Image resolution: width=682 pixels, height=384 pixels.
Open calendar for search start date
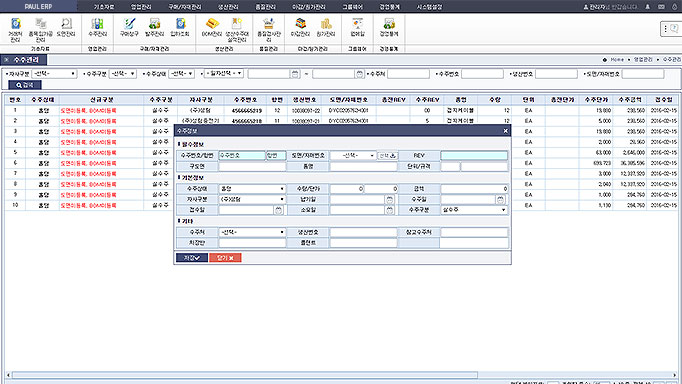click(x=295, y=74)
